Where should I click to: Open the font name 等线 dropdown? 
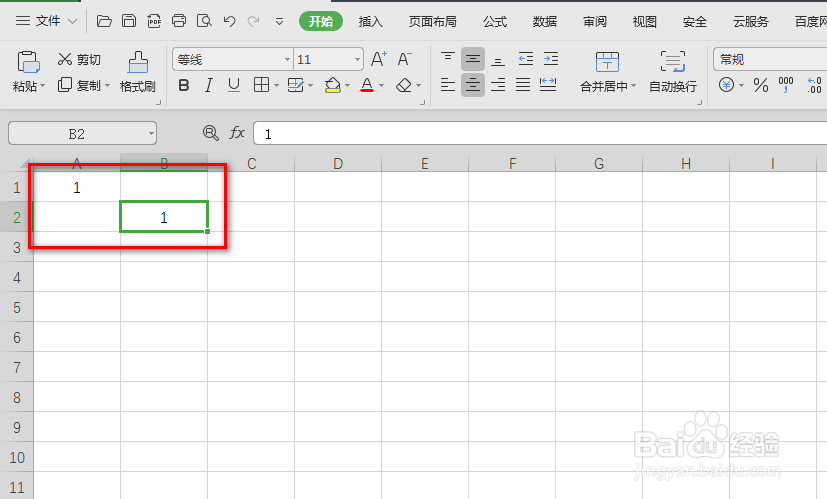tap(287, 60)
